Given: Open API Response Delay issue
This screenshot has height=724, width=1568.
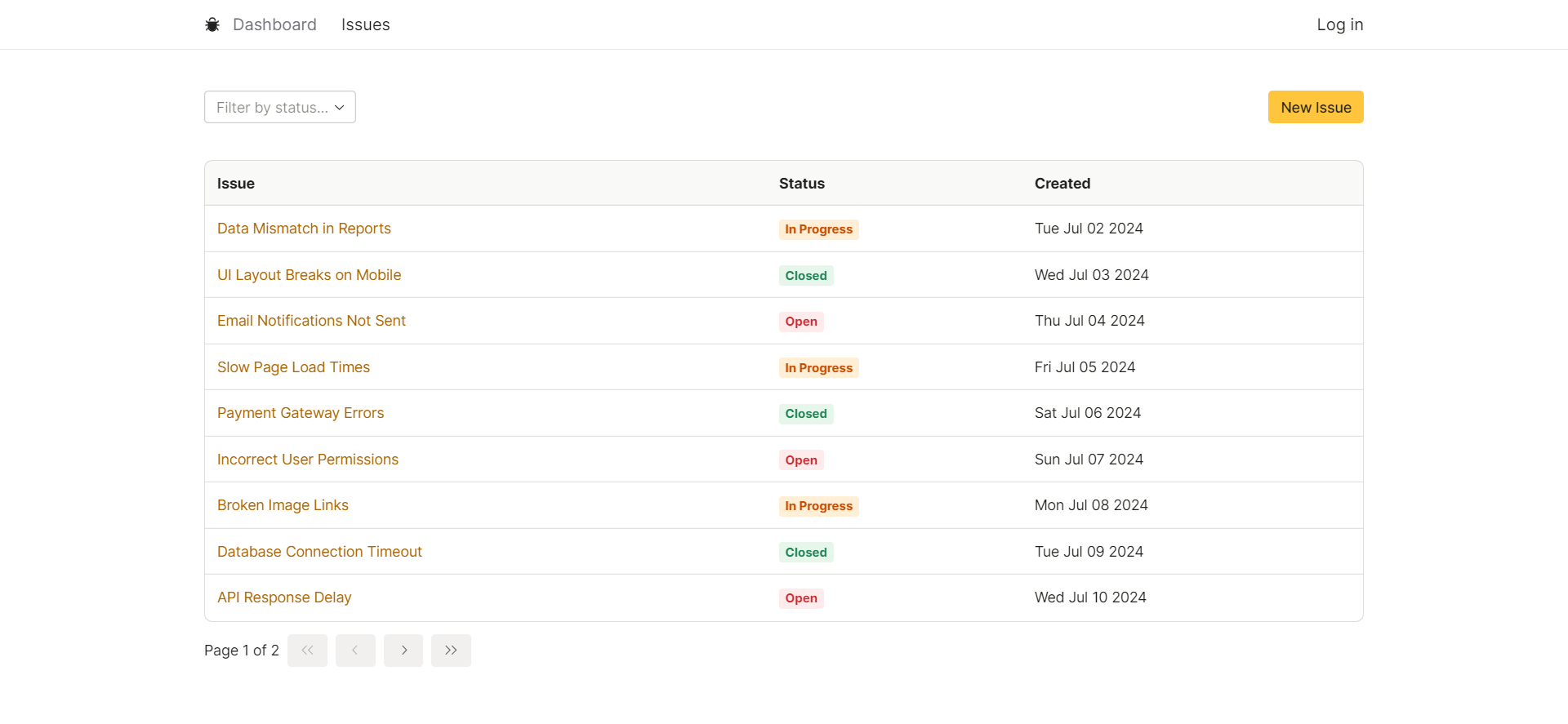Looking at the screenshot, I should (284, 597).
